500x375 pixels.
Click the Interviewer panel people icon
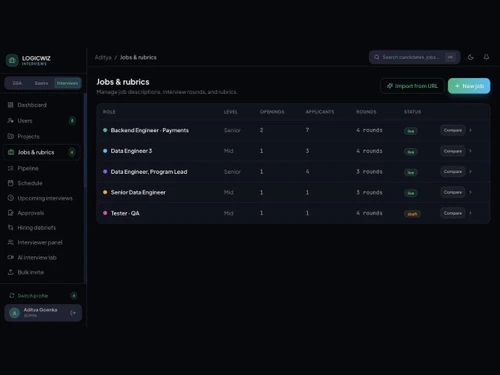tap(11, 242)
